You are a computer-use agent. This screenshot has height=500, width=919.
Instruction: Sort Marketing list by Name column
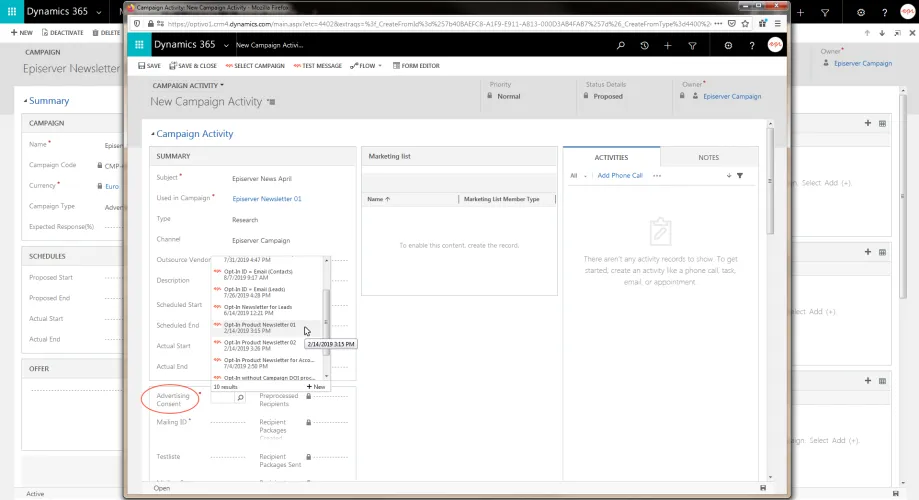click(x=379, y=199)
